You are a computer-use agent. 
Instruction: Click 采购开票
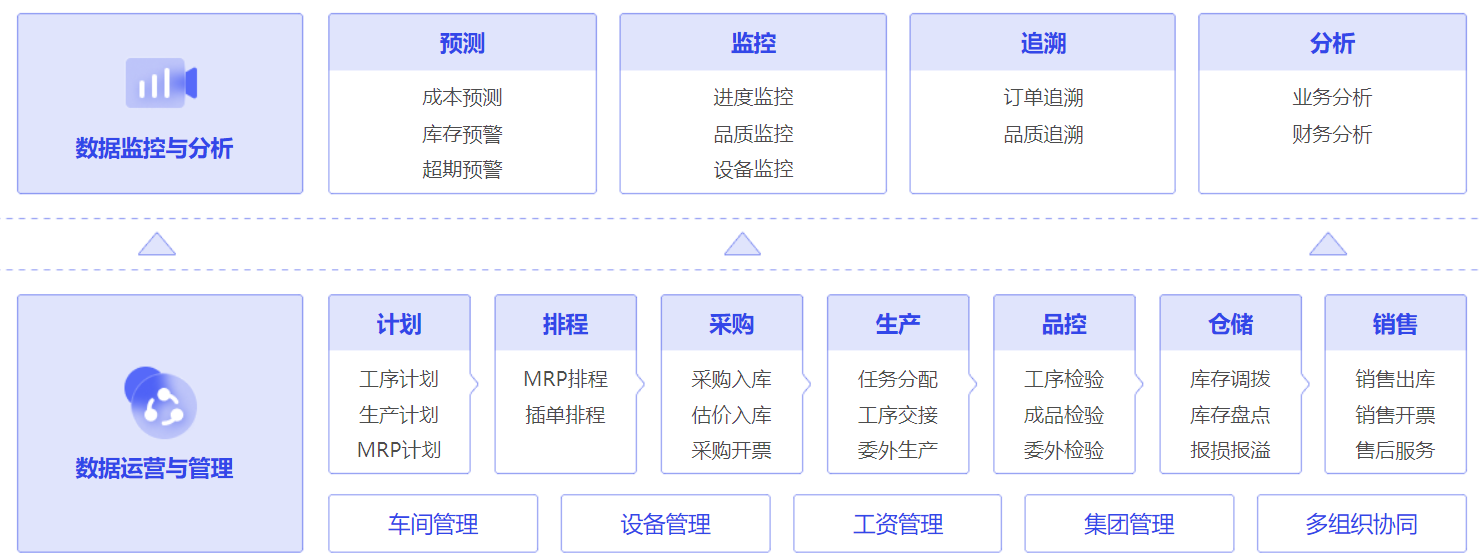(x=731, y=450)
